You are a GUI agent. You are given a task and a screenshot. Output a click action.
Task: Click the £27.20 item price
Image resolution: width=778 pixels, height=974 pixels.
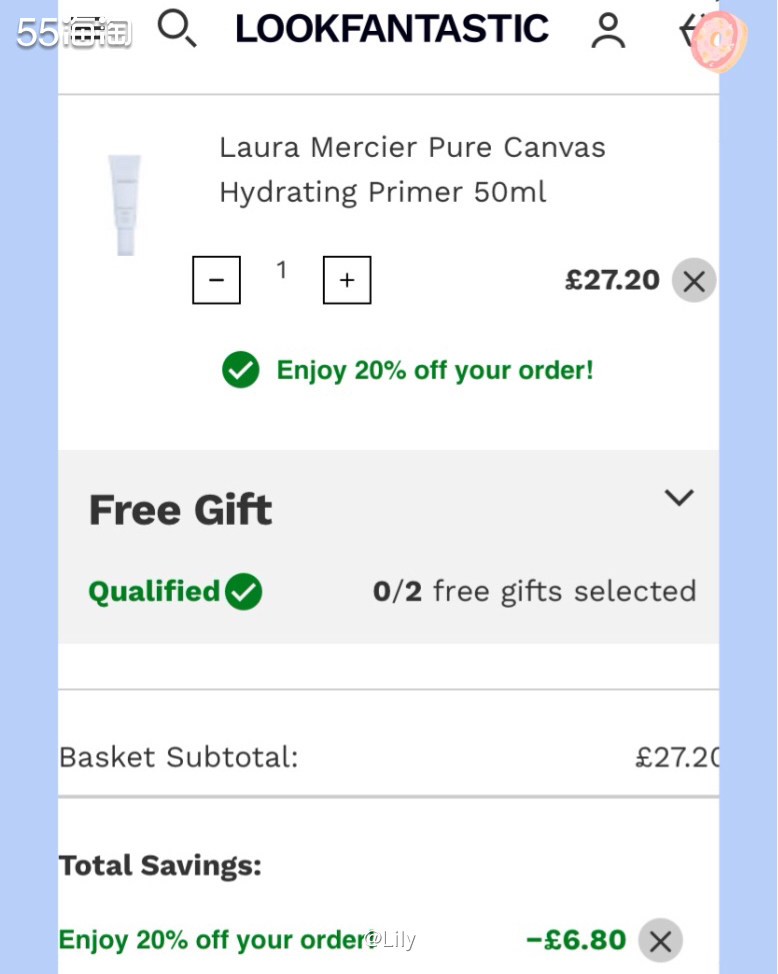[x=613, y=281]
